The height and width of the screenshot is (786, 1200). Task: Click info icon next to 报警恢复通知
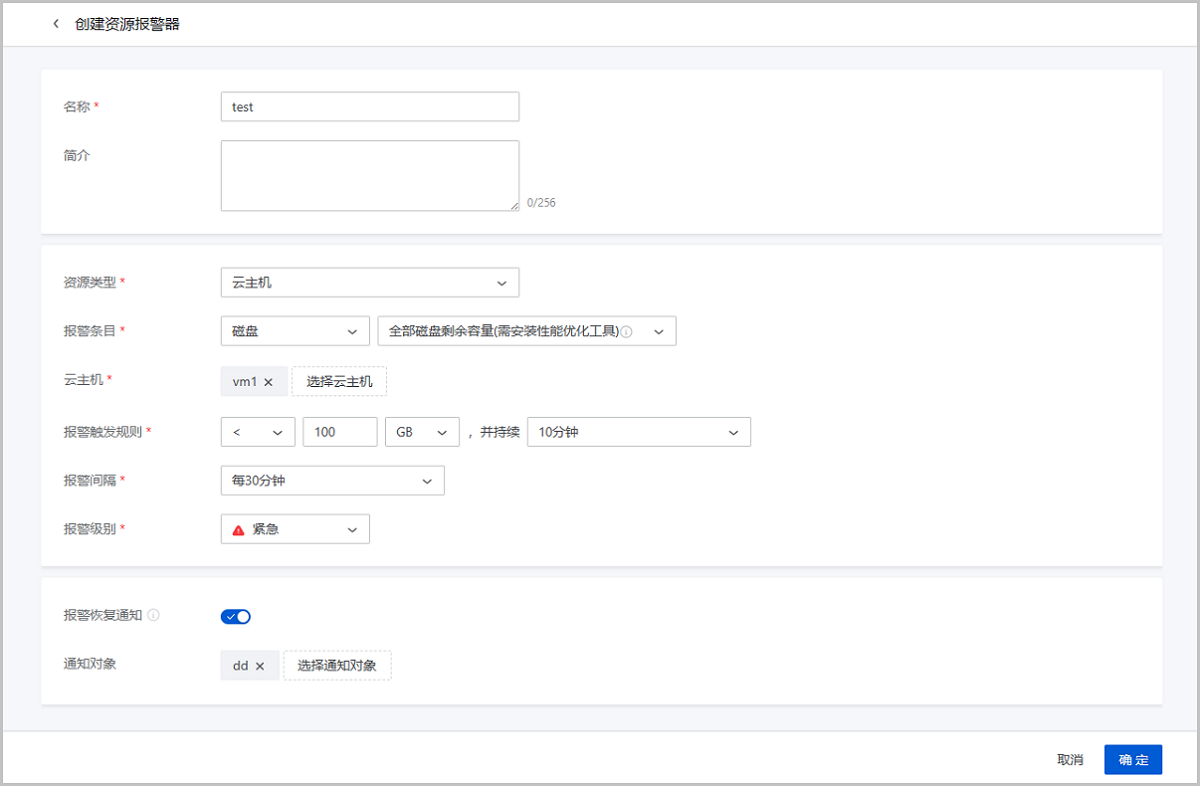pyautogui.click(x=154, y=616)
